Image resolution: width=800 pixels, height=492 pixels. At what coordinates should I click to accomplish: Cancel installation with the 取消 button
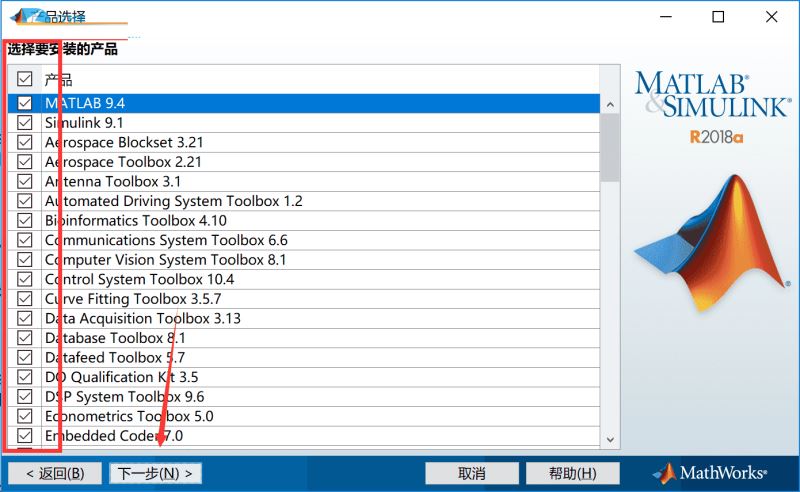(x=472, y=474)
